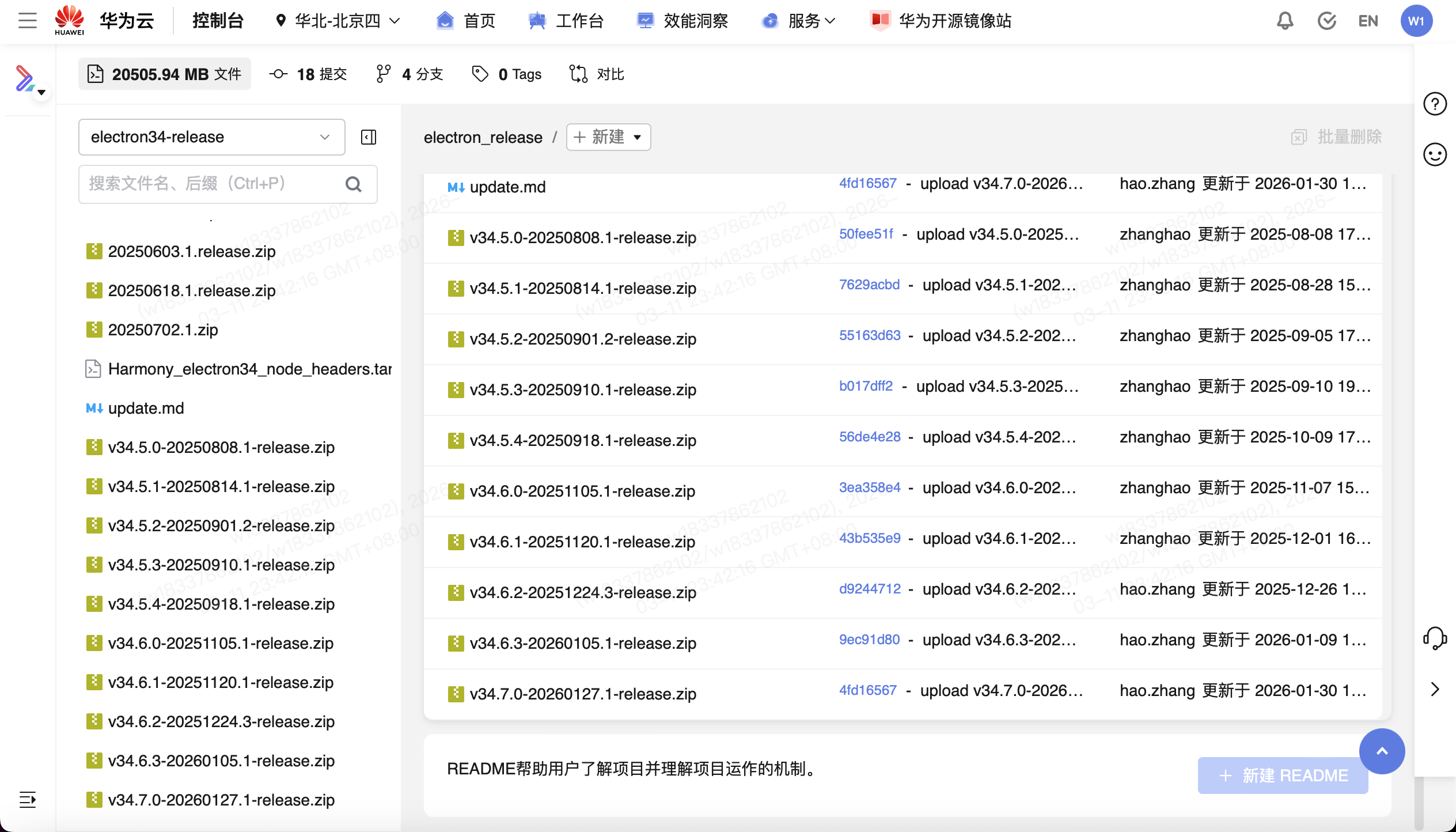Open the electron34-release branch dropdown
Screen dimensions: 1456x832
coord(211,137)
